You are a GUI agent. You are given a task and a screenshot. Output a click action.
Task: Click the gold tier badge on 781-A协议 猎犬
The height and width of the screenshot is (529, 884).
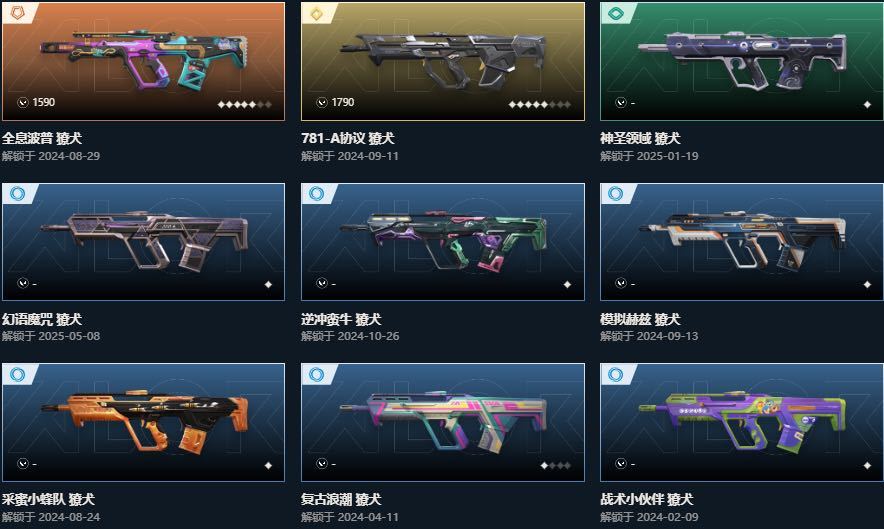316,13
